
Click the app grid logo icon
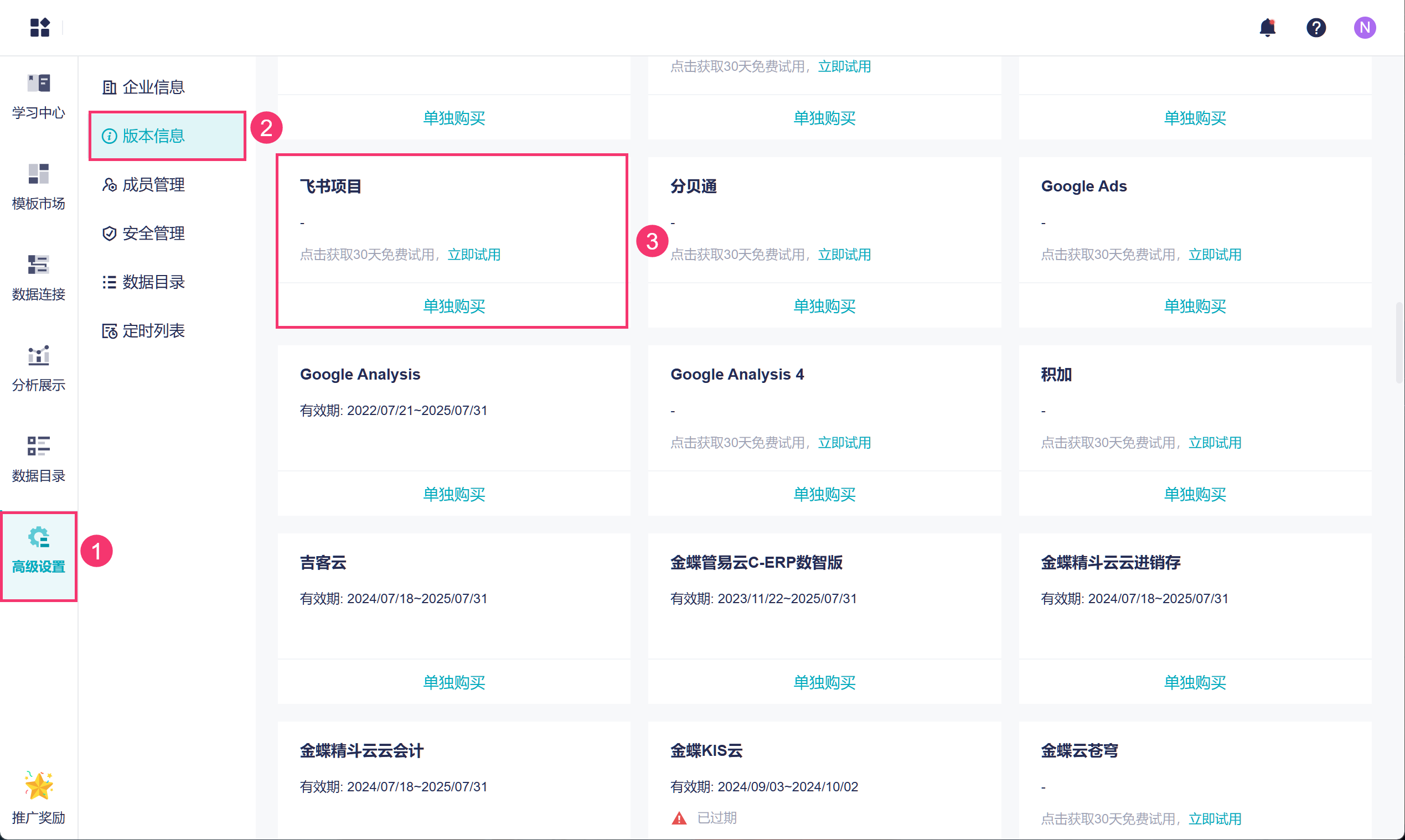coord(40,27)
